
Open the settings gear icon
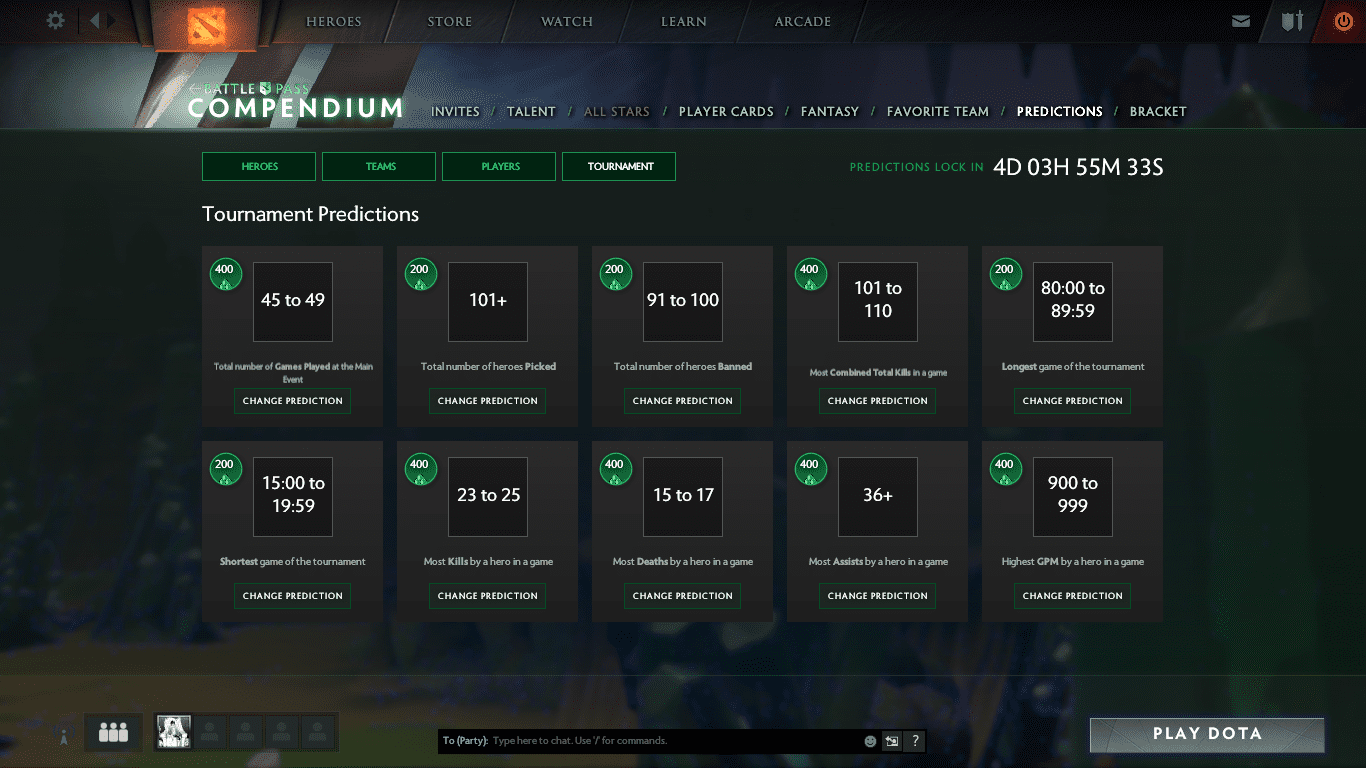click(x=56, y=20)
